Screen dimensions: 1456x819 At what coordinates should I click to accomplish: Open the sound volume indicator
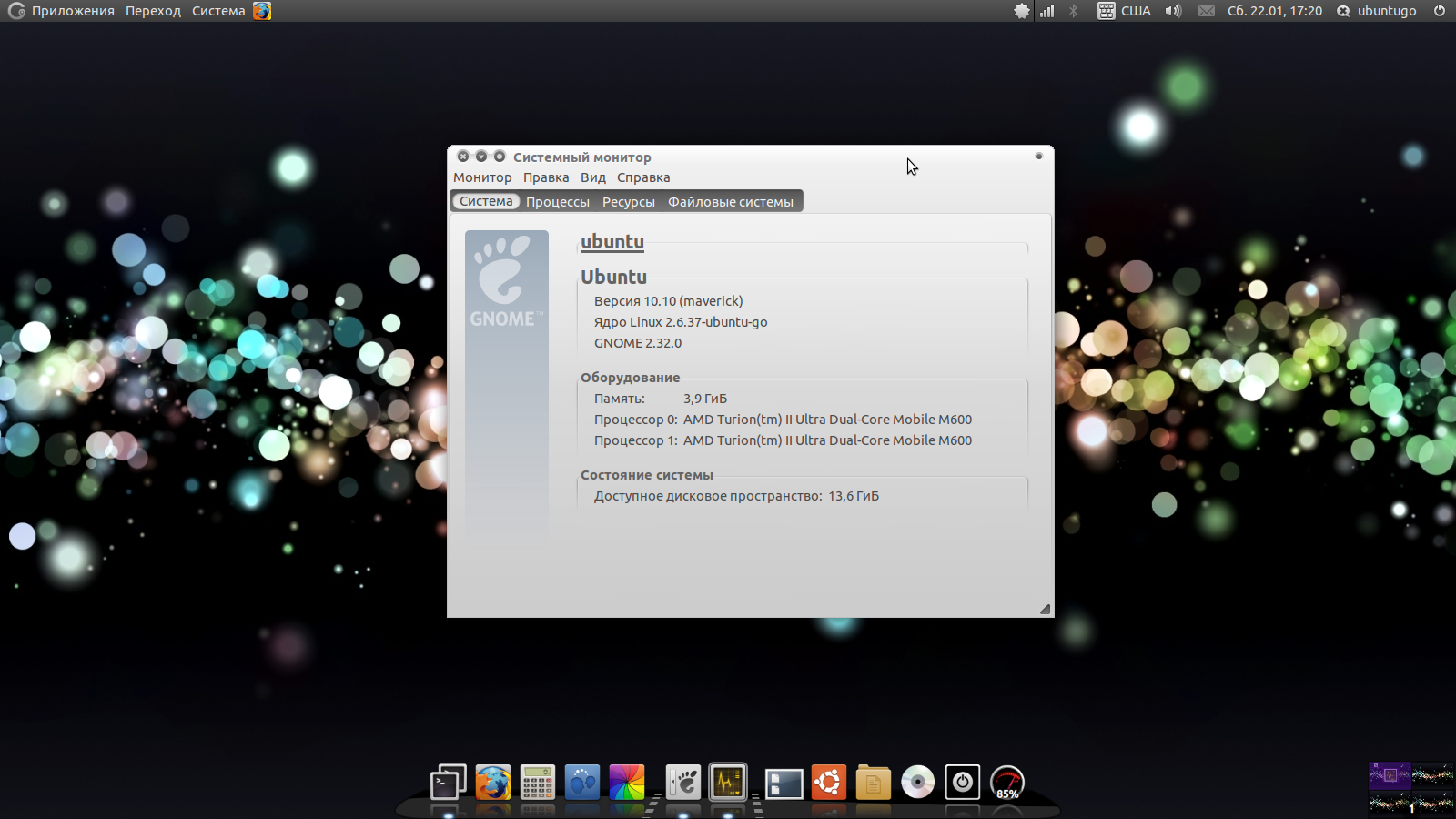[1174, 11]
